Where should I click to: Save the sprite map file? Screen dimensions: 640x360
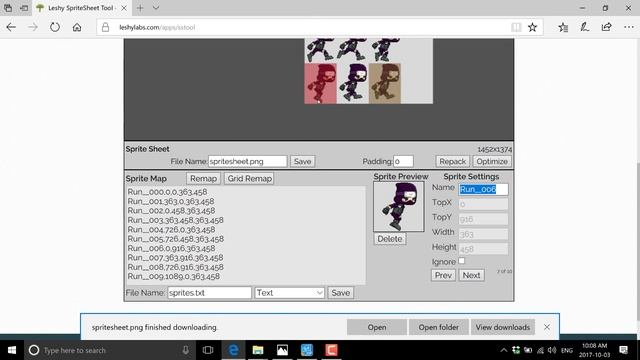[340, 293]
